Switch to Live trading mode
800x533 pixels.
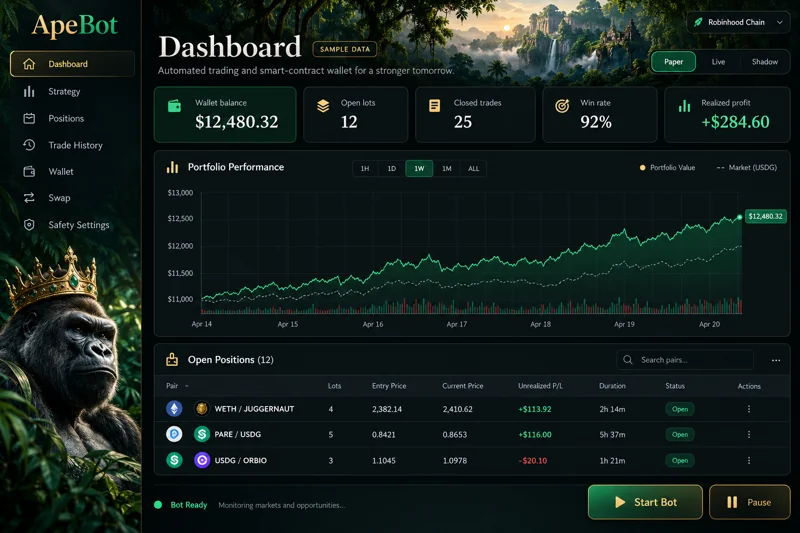(x=718, y=62)
